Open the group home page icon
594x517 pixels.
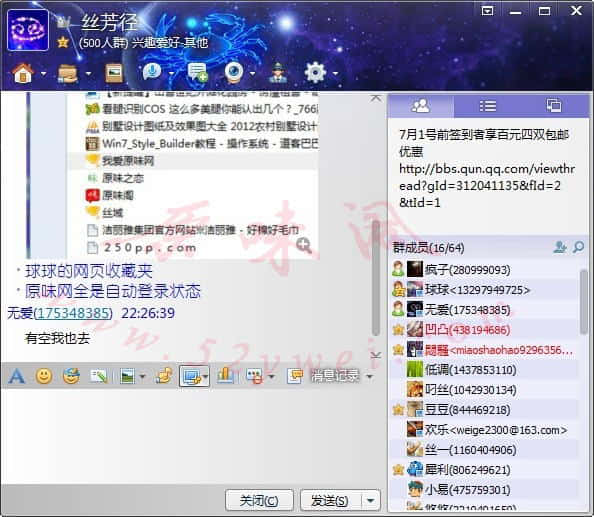tap(23, 73)
